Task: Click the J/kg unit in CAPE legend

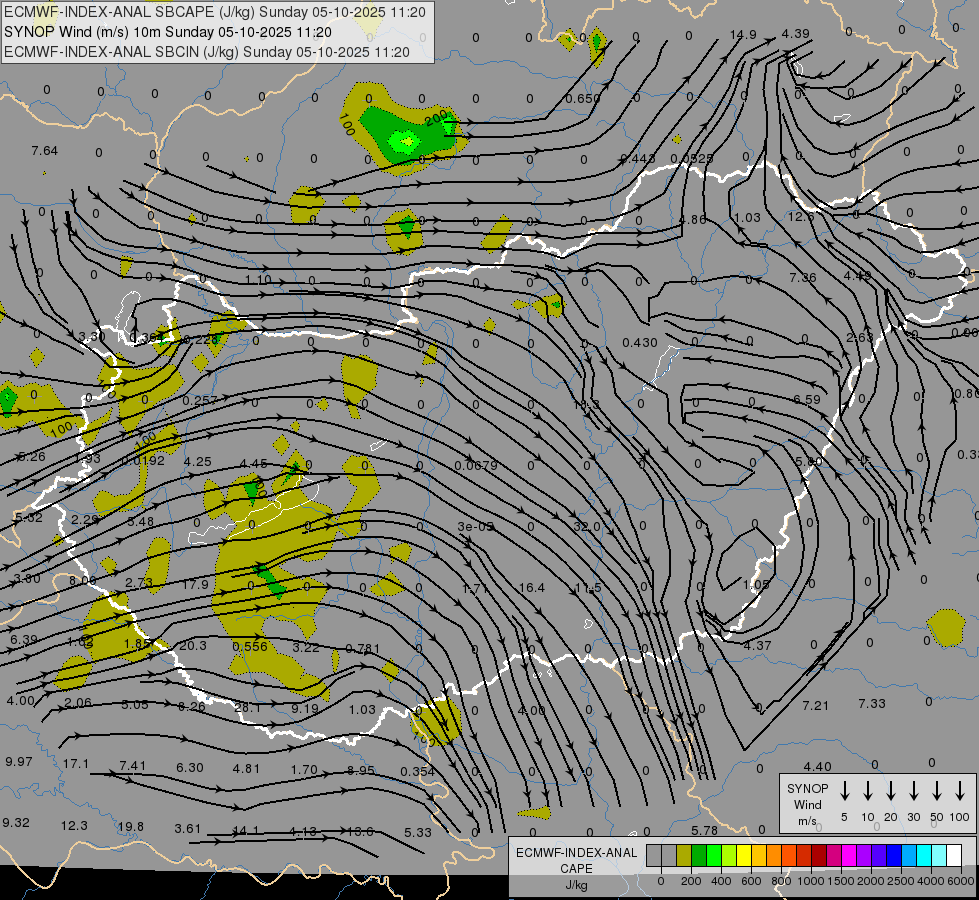Action: 576,885
